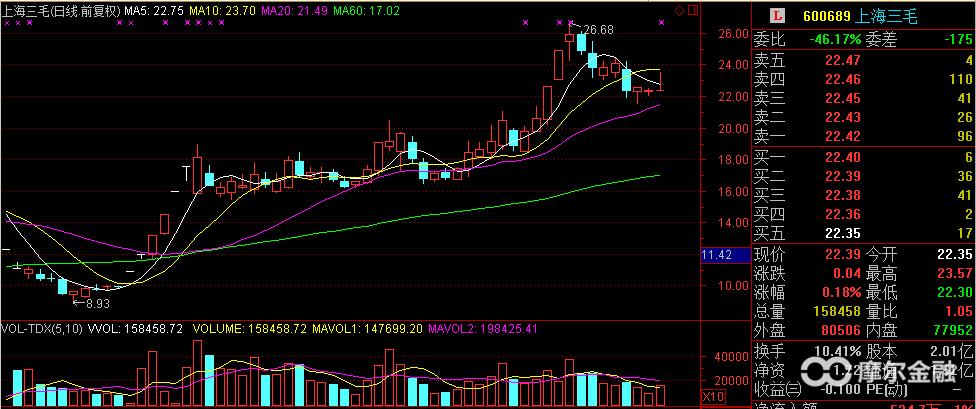Click the 换手 value 10.41%

840,350
